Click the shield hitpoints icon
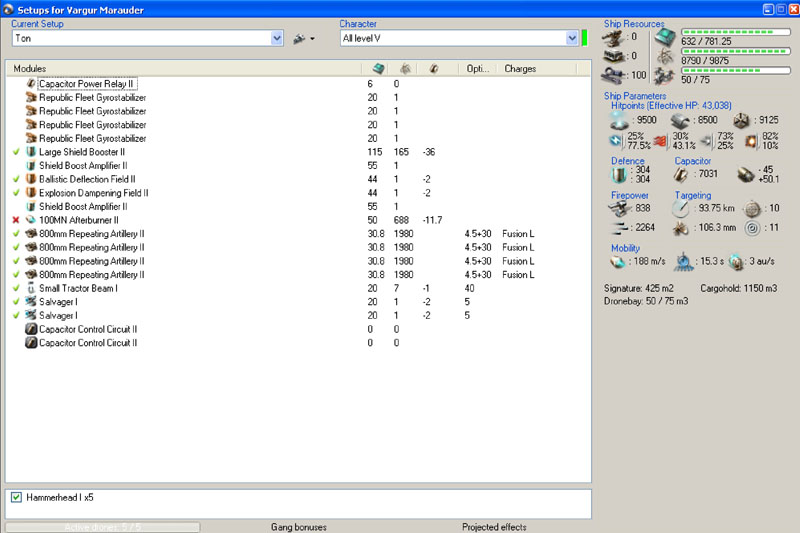The width and height of the screenshot is (800, 533). pos(616,120)
